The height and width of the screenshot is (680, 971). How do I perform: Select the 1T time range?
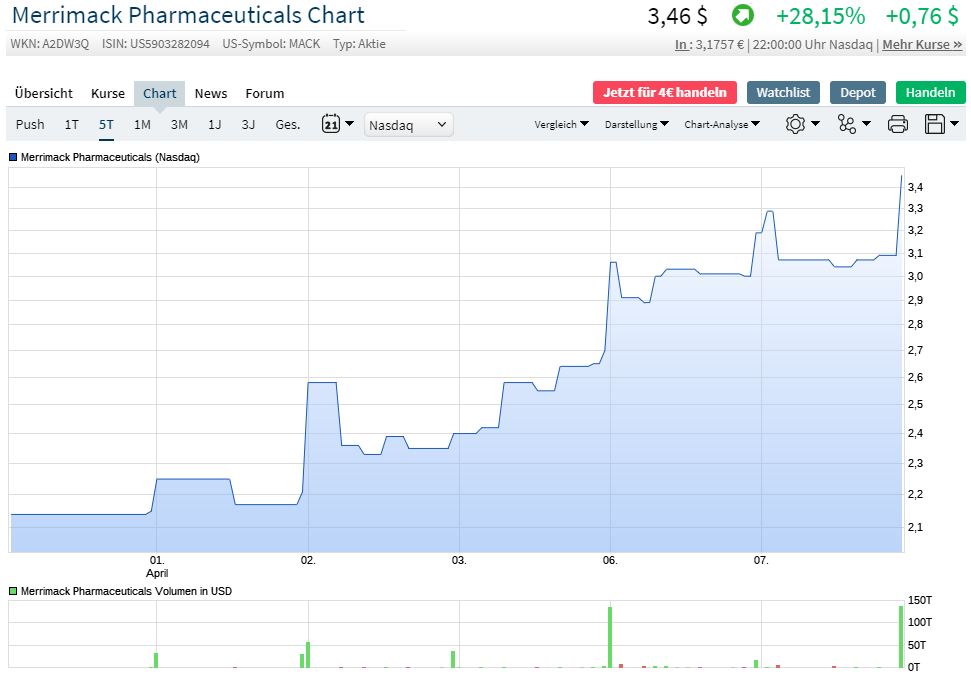click(x=70, y=124)
